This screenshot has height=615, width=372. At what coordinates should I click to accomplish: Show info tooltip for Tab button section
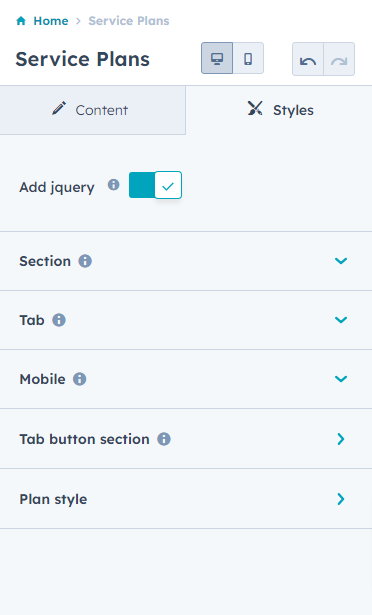164,439
